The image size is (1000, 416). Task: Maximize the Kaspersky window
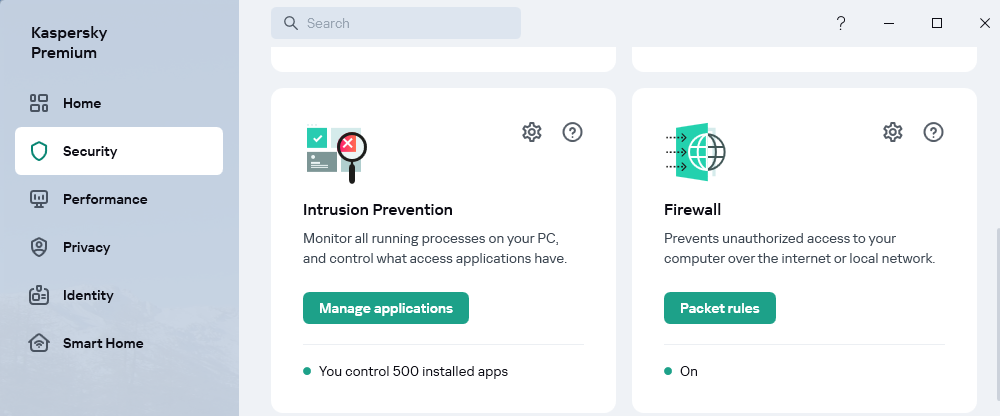click(x=937, y=23)
